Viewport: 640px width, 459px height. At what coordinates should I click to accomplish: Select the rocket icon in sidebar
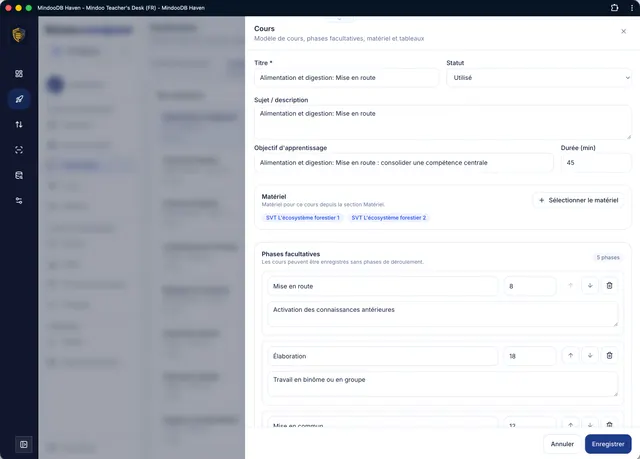19,99
